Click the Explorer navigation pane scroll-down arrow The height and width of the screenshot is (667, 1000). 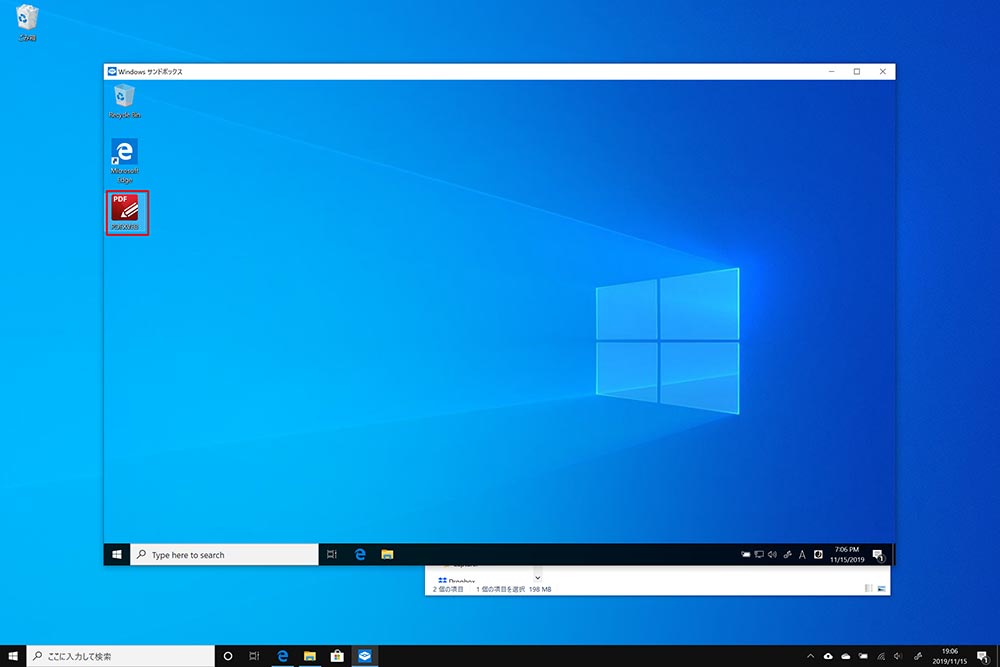pyautogui.click(x=538, y=577)
